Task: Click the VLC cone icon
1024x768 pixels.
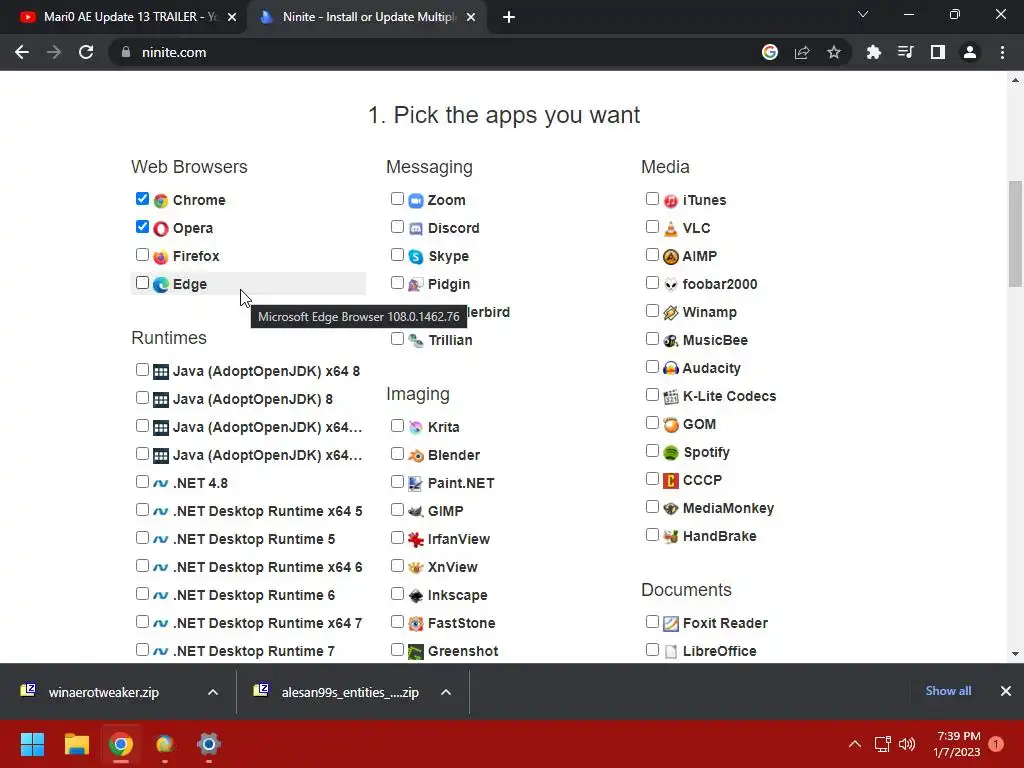Action: tap(671, 229)
